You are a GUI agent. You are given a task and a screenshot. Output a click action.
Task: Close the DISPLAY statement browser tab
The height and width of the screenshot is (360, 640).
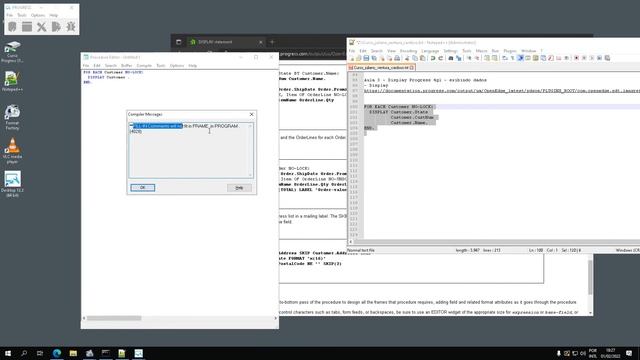(260, 42)
